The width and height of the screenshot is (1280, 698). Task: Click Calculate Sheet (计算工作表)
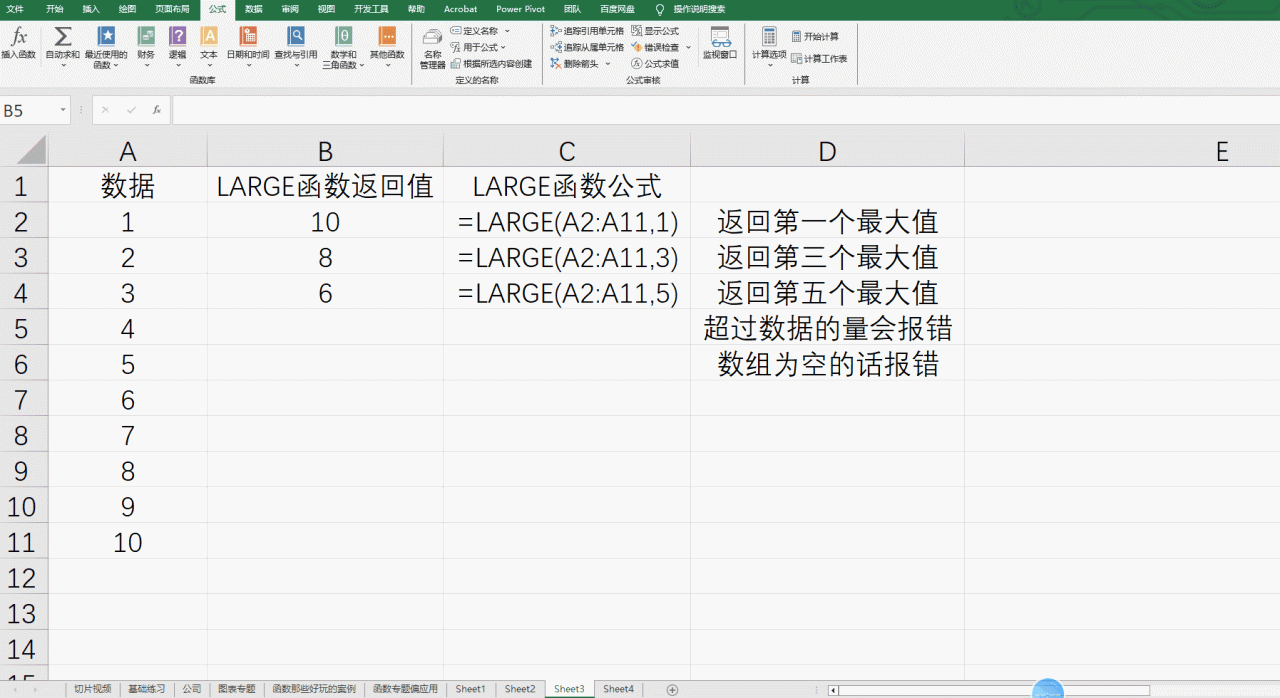point(819,59)
